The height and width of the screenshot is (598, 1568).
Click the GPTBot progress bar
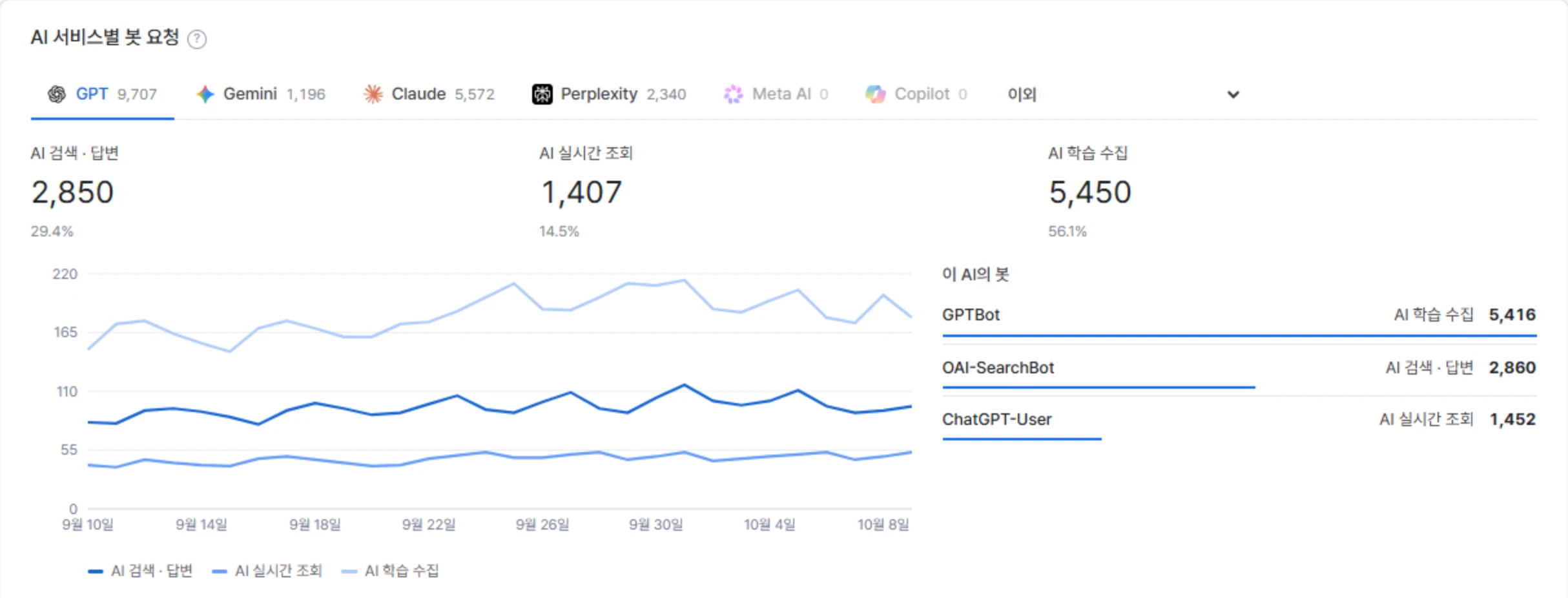pyautogui.click(x=1239, y=336)
